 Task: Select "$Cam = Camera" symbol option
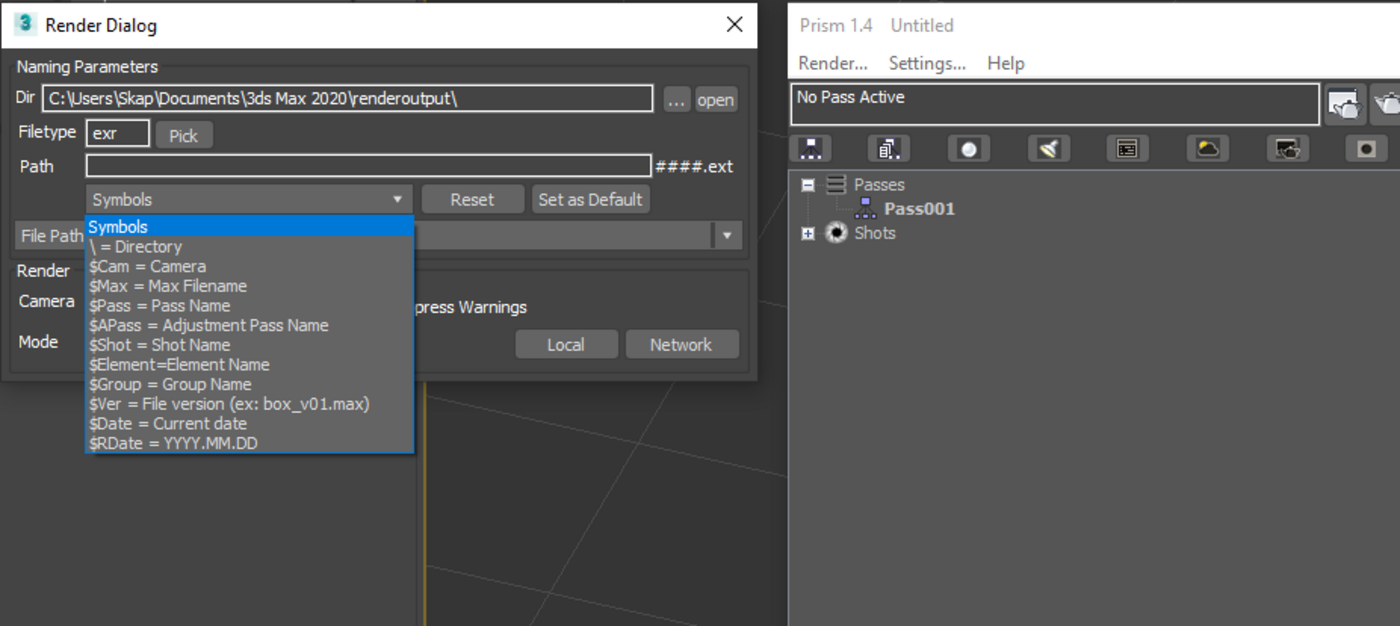pos(250,266)
